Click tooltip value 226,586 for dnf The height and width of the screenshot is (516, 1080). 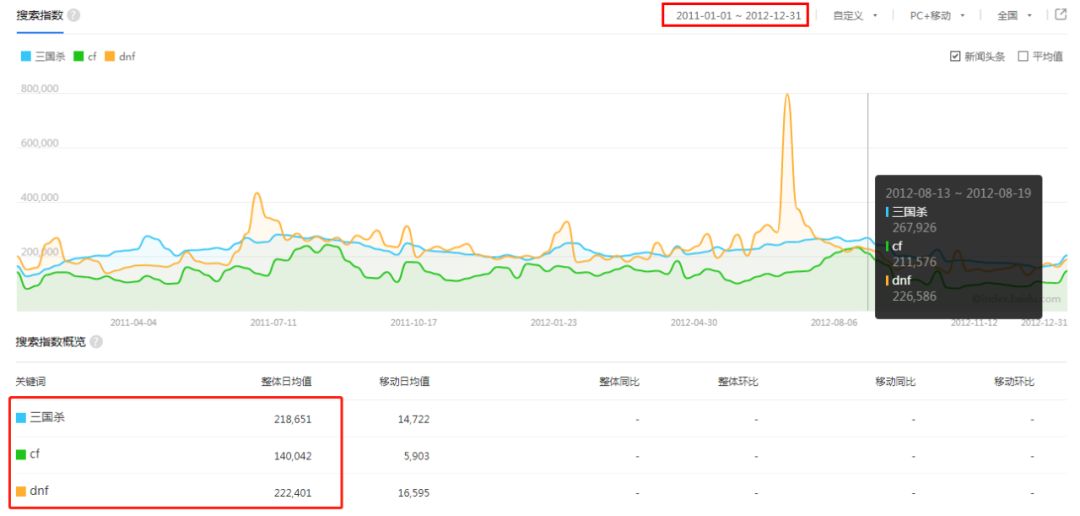pos(915,296)
